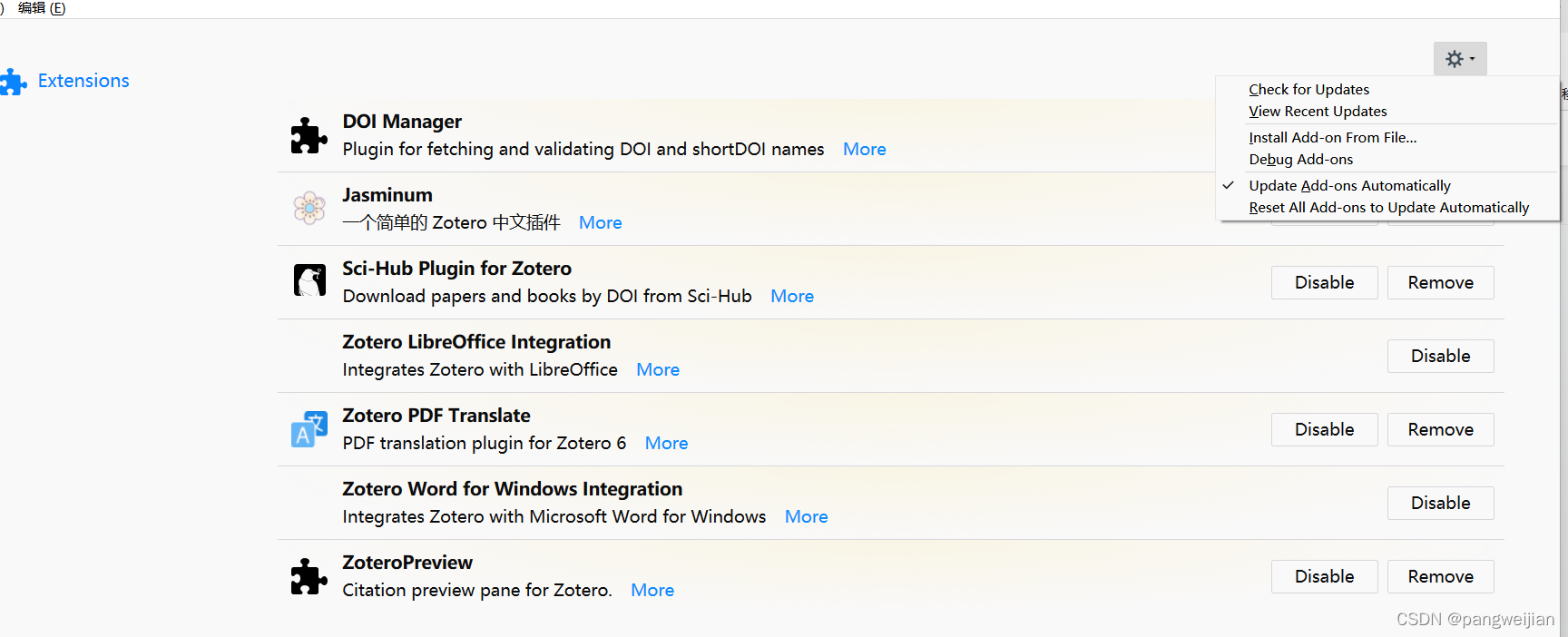Screen dimensions: 1568x637
Task: Disable the Sci-Hub Plugin for Zotero
Action: tap(1324, 282)
